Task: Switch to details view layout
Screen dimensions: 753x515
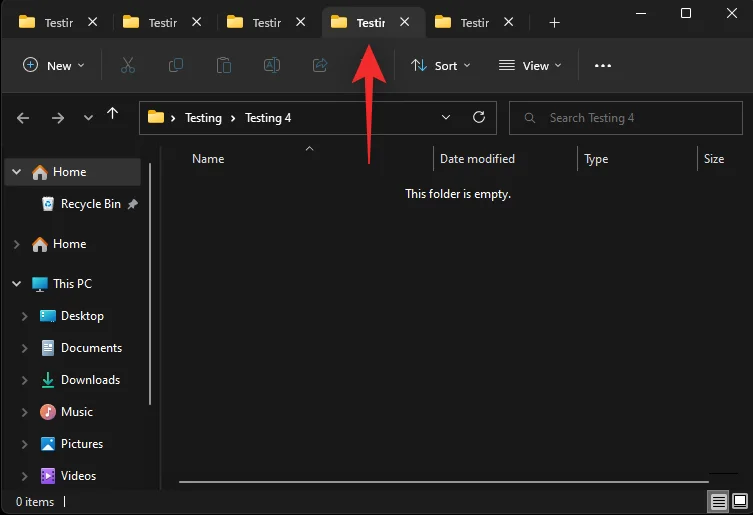Action: click(718, 500)
